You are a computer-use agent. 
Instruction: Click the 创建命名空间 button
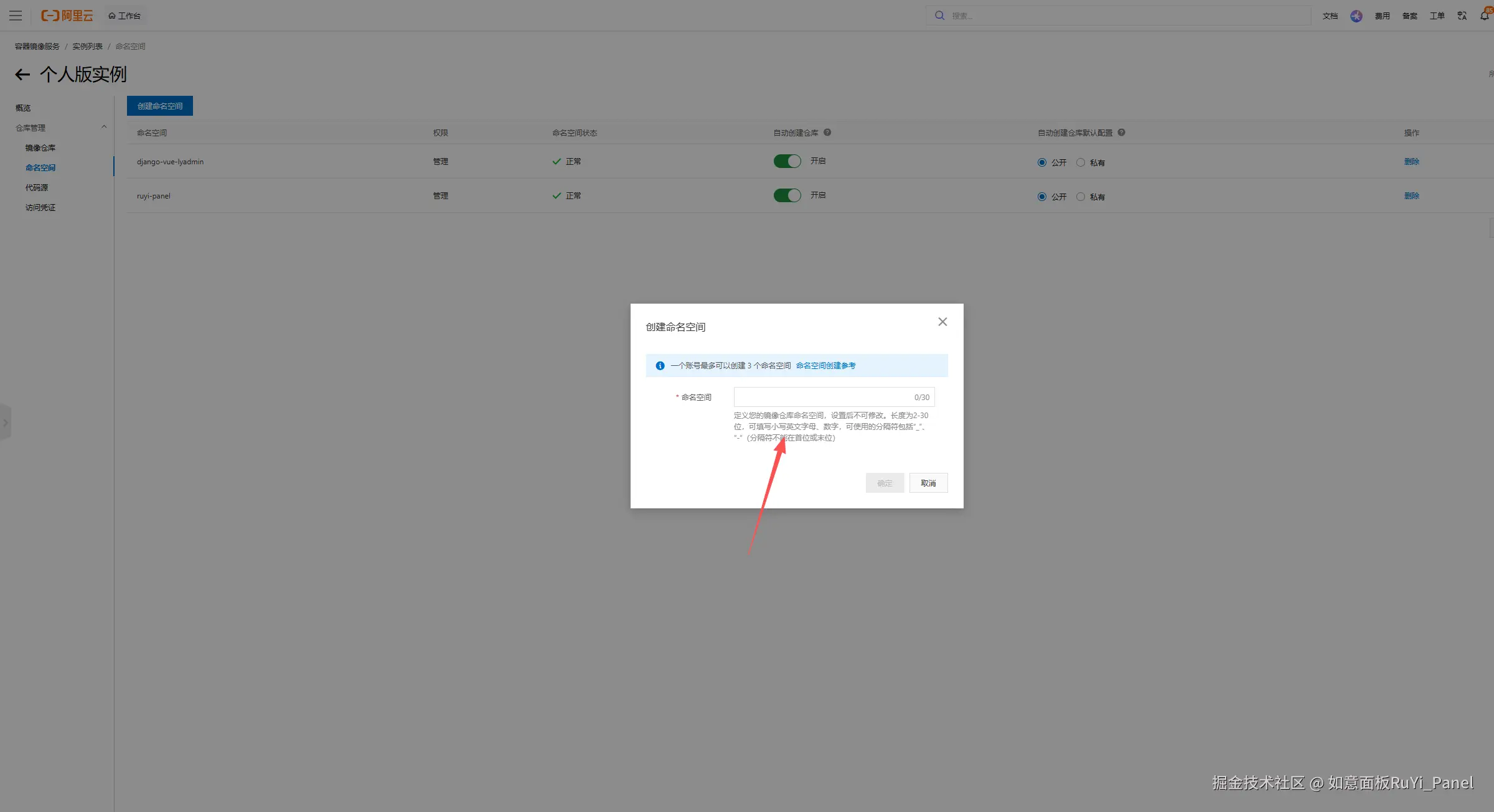click(160, 106)
